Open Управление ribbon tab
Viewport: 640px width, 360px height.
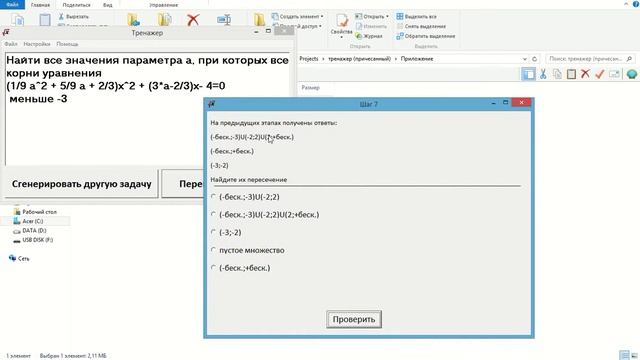click(x=164, y=5)
